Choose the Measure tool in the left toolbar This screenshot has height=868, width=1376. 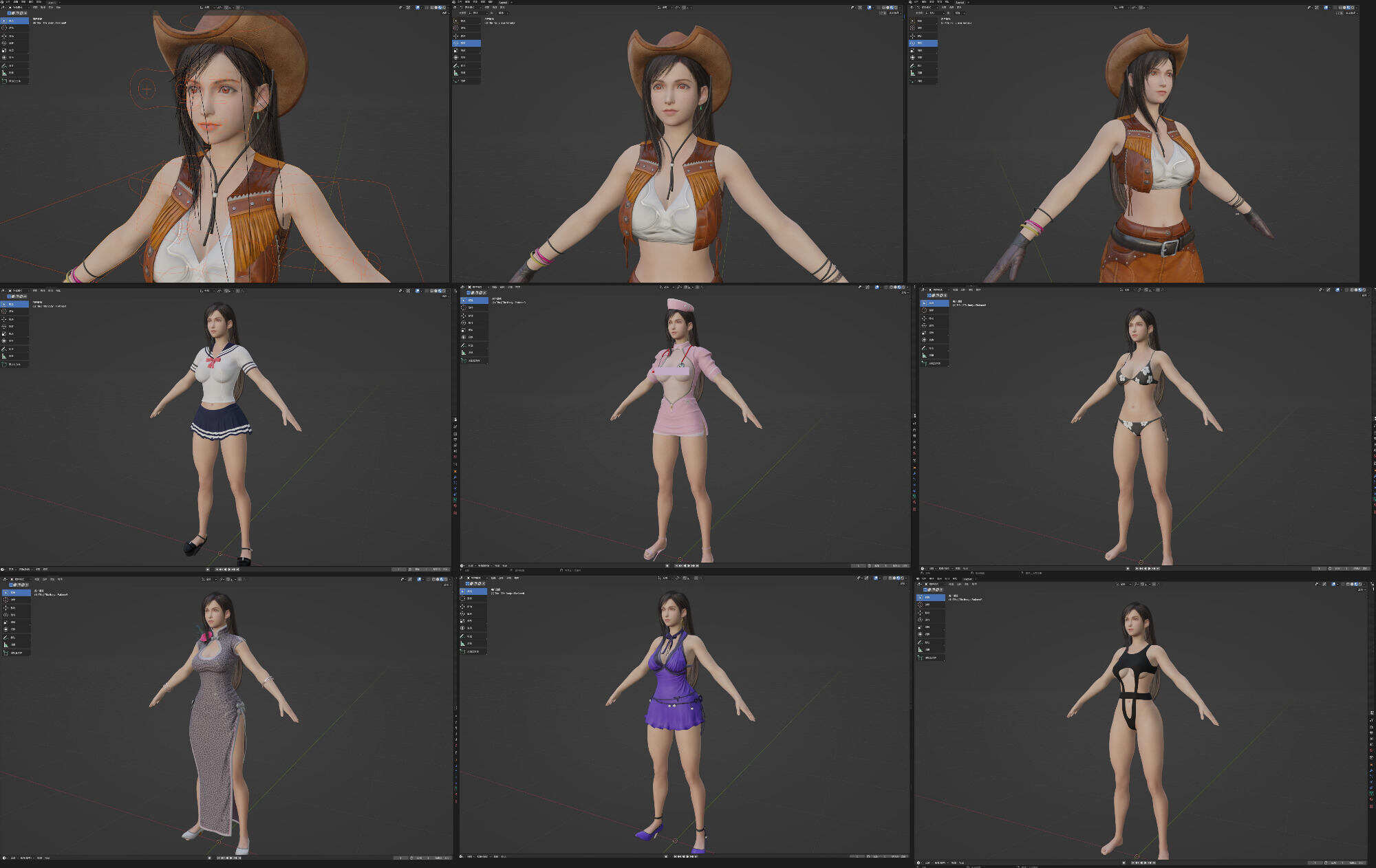pyautogui.click(x=5, y=73)
